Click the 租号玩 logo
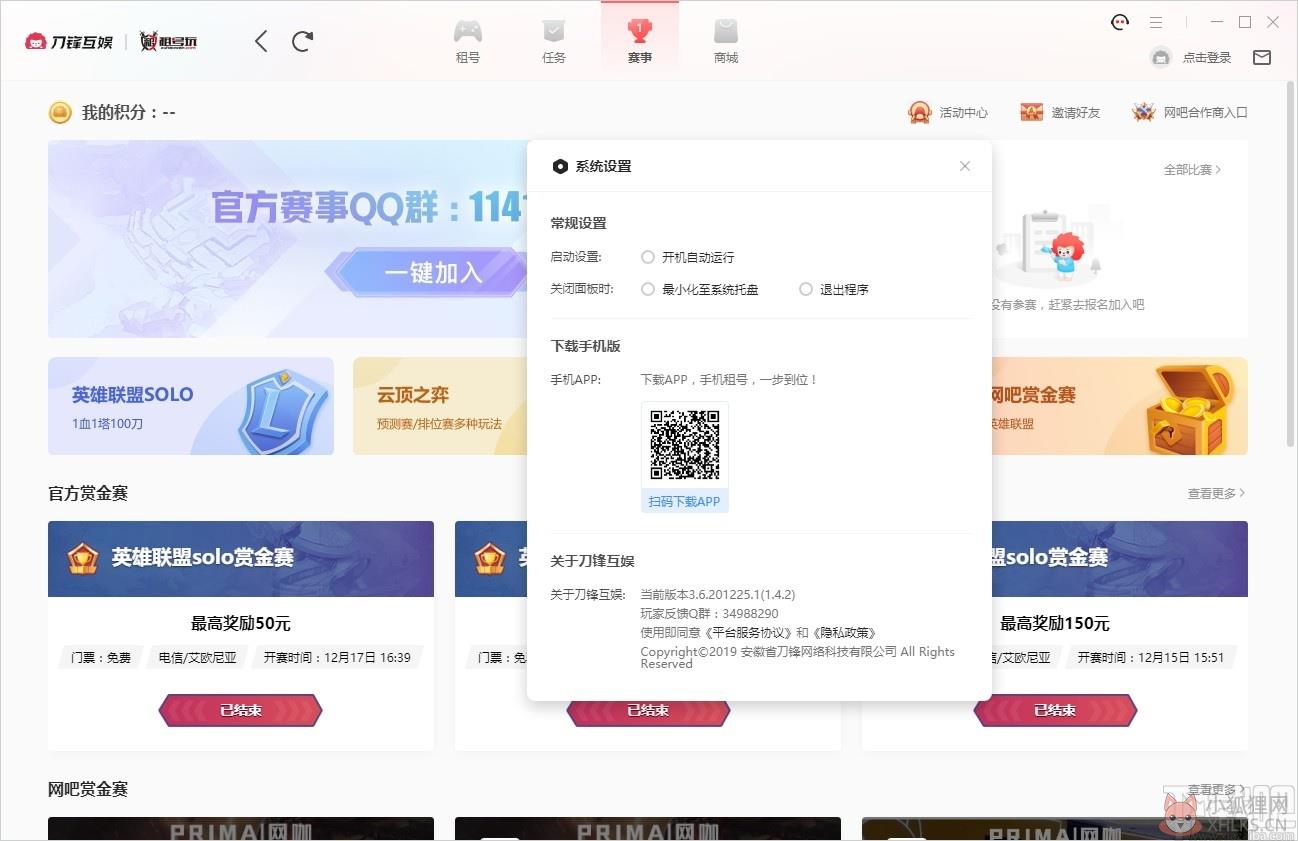1298x841 pixels. 168,41
